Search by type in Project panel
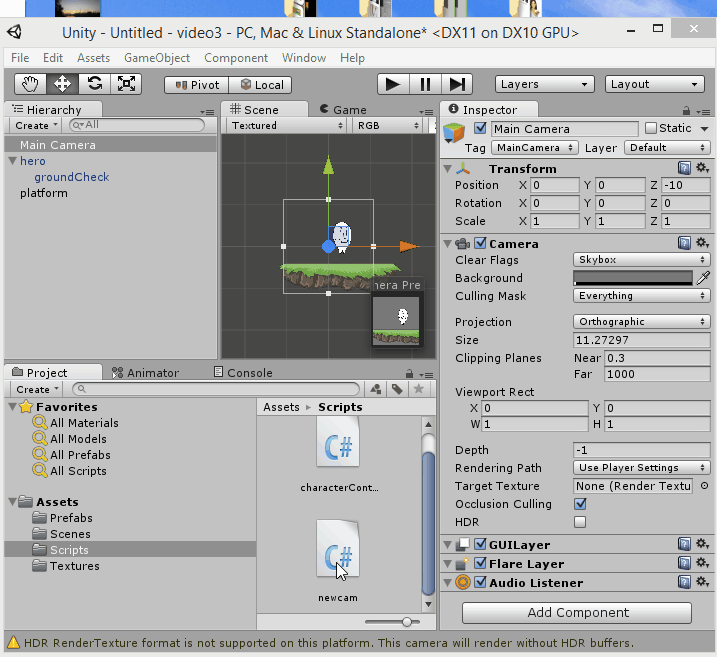Screen dimensions: 717x657 (x=376, y=389)
